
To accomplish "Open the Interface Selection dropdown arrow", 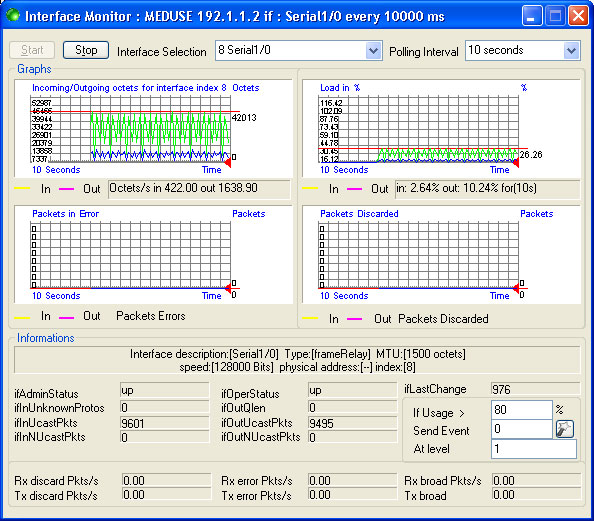I will click(x=374, y=50).
